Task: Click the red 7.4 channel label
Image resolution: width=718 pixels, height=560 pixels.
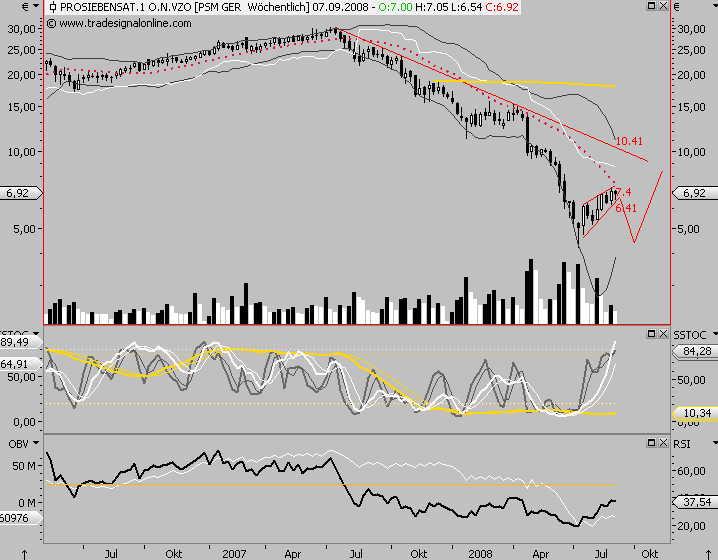Action: point(624,192)
